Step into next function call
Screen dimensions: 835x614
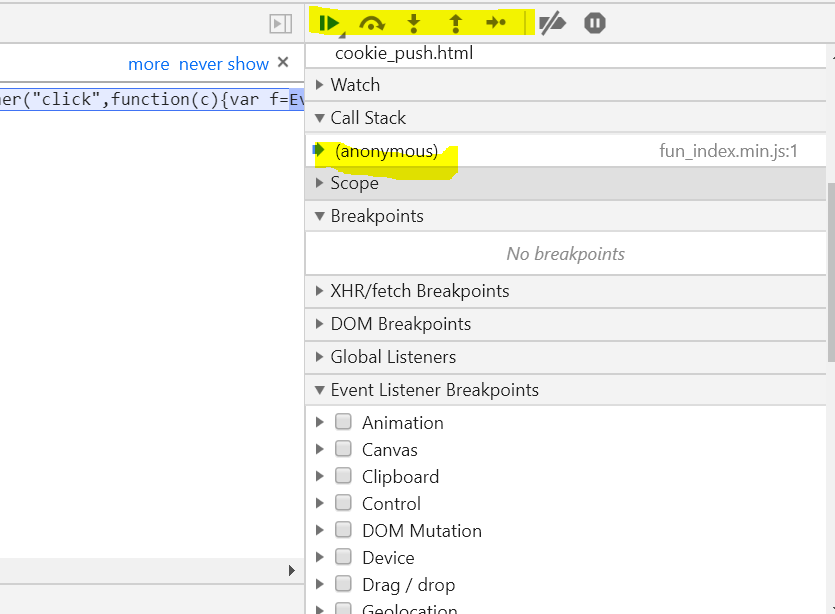pos(413,23)
